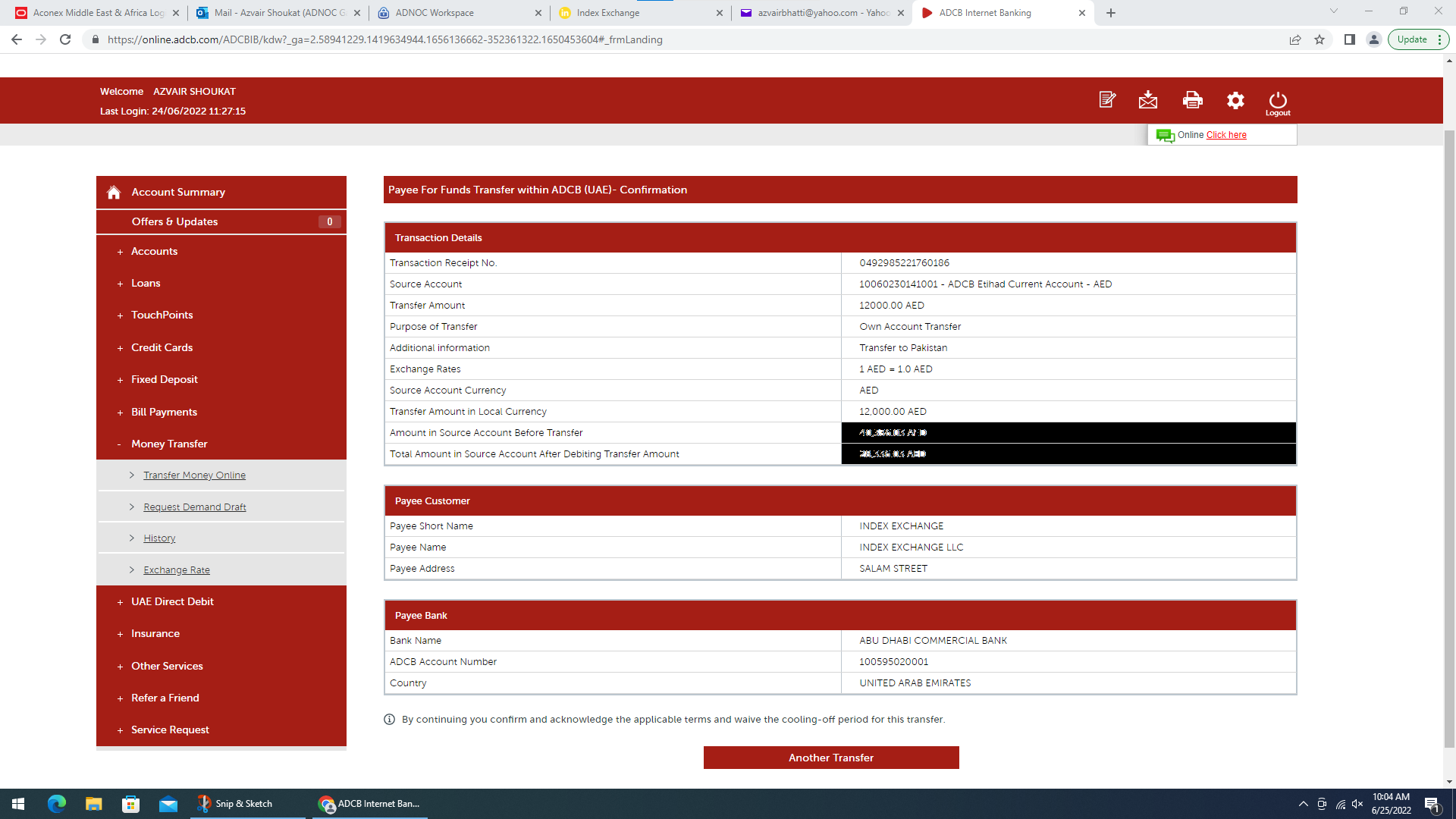Show hidden tray icons chevron
The height and width of the screenshot is (819, 1456).
[1303, 804]
